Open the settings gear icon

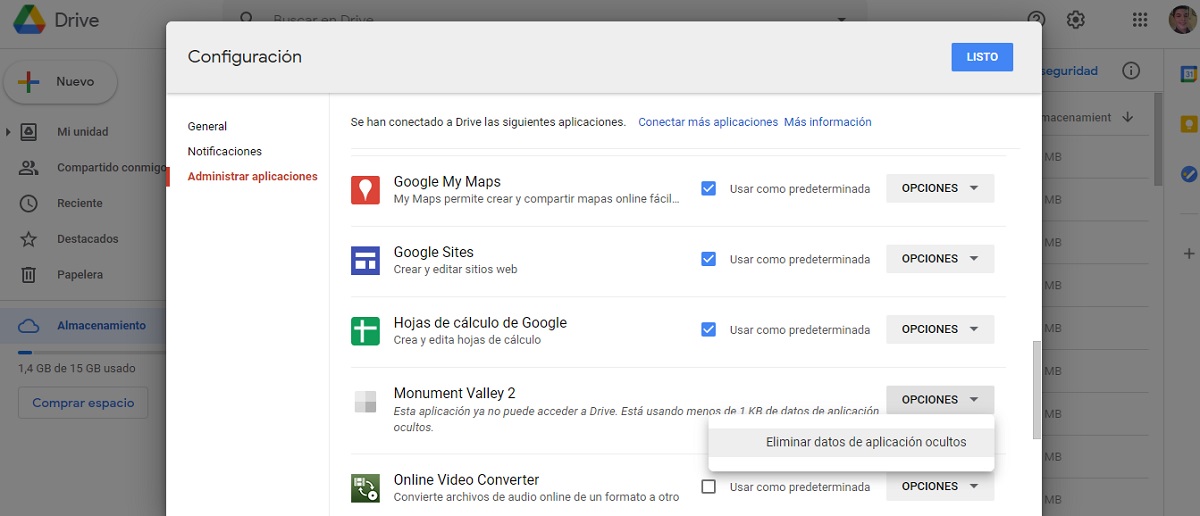(x=1076, y=20)
